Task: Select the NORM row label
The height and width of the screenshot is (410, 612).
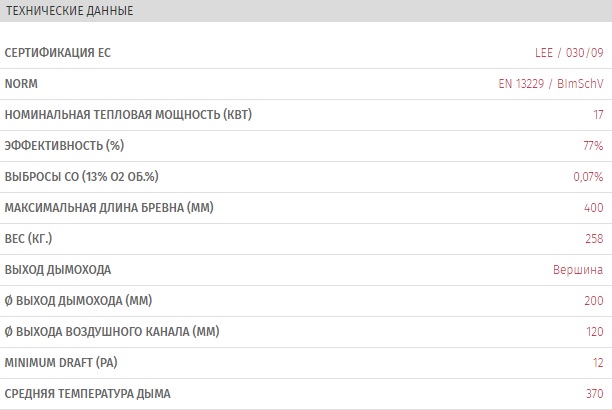Action: point(21,84)
